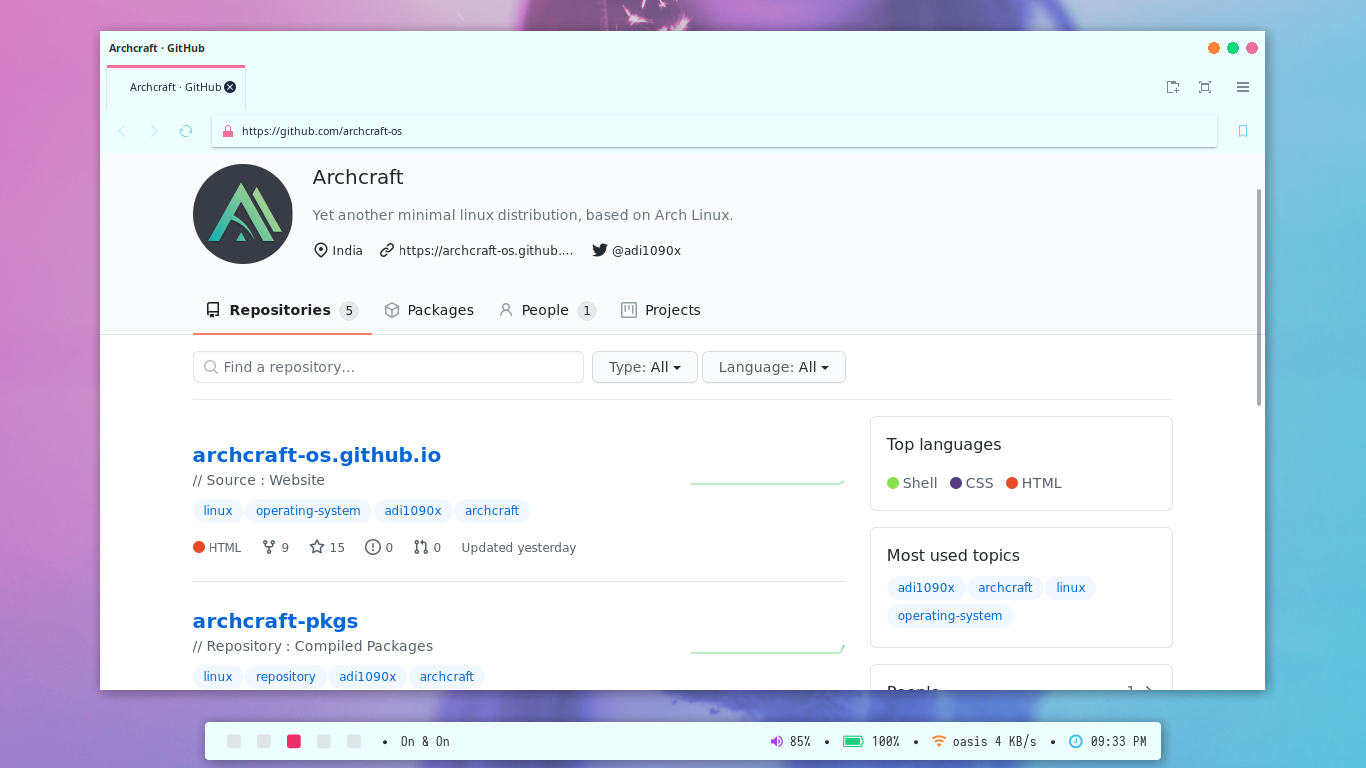Click archcraft under Most used topics
The width and height of the screenshot is (1366, 768).
pos(1005,588)
